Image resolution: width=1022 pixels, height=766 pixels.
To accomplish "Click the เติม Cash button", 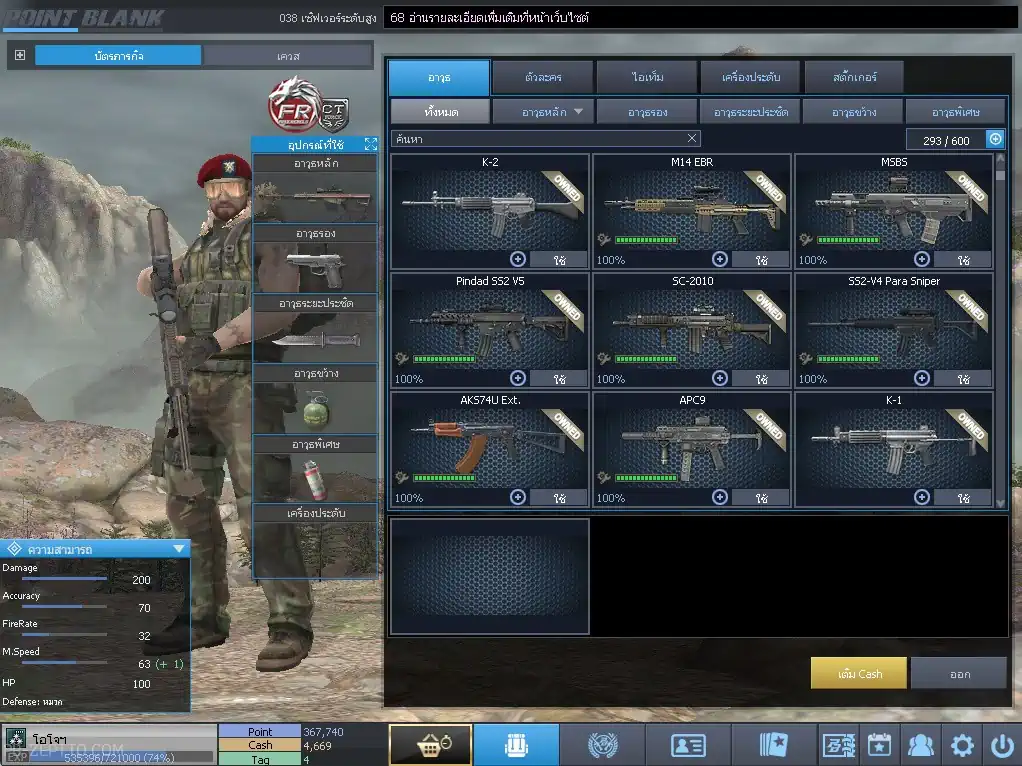I will point(859,674).
